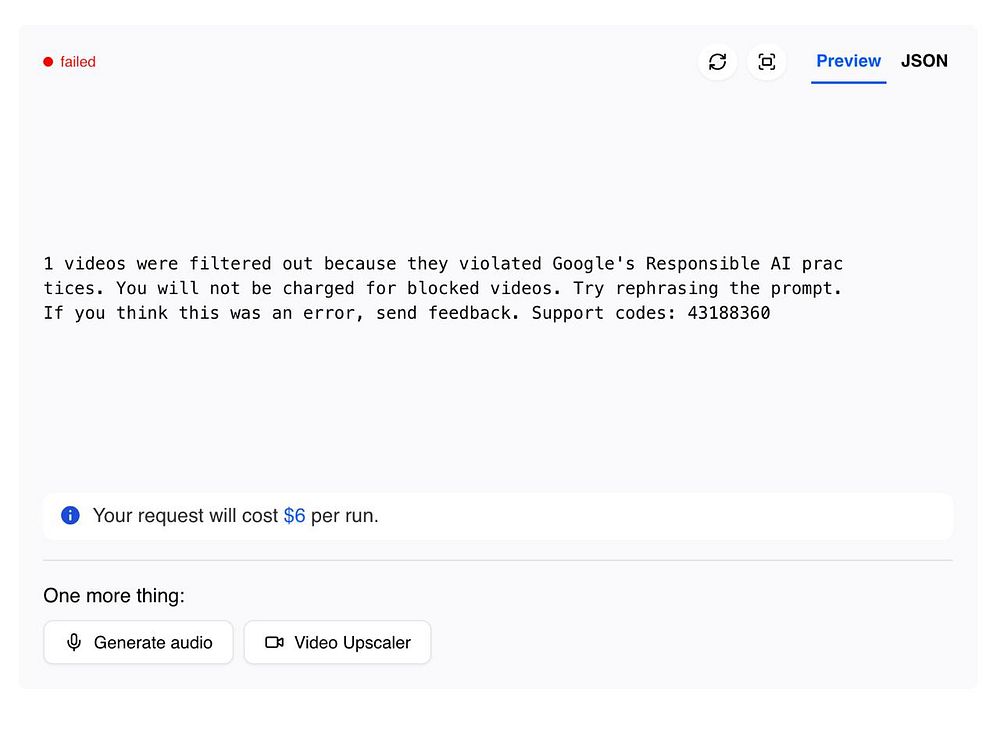Click the blue info icon

[70, 515]
